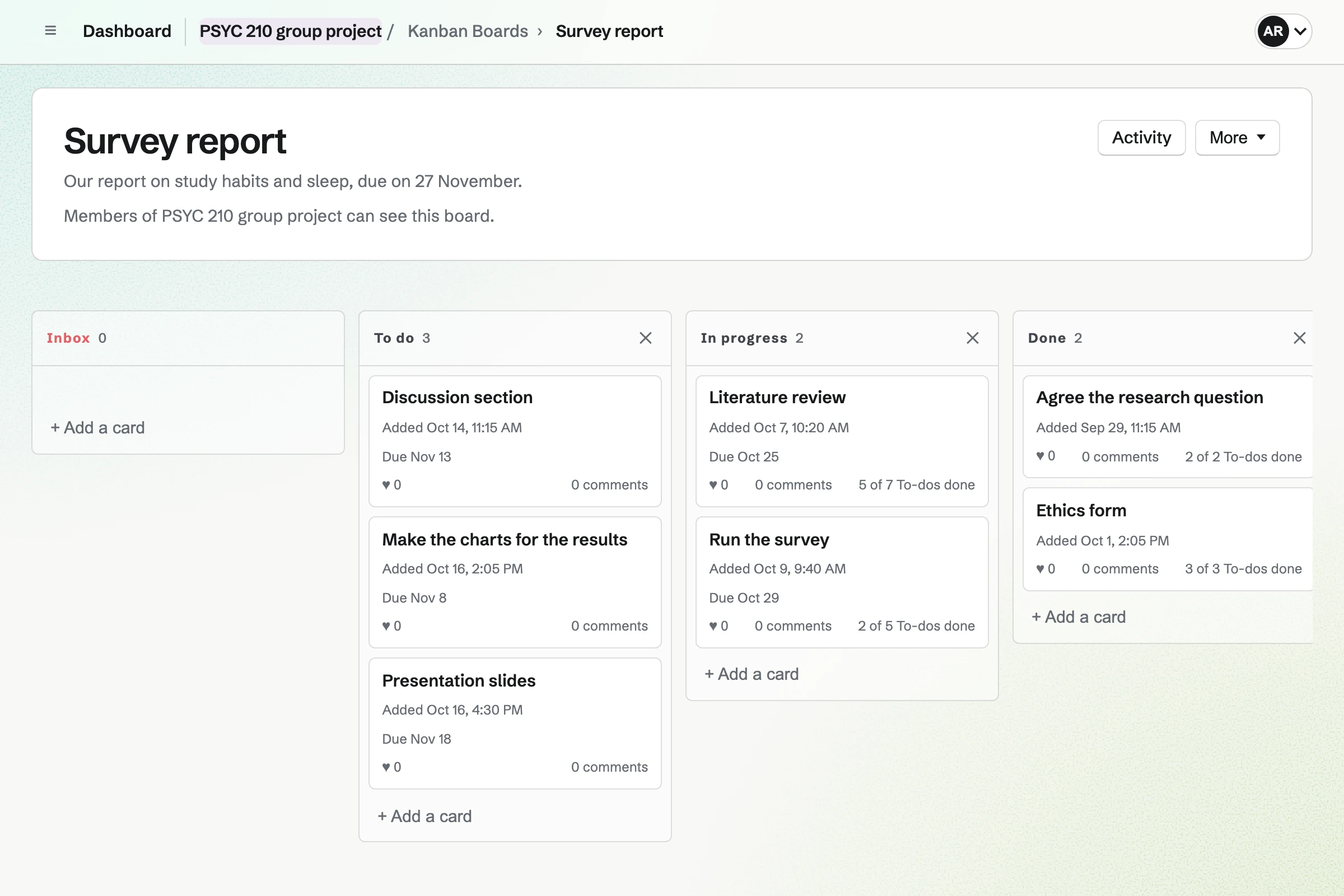Click the In progress column title

click(x=744, y=338)
